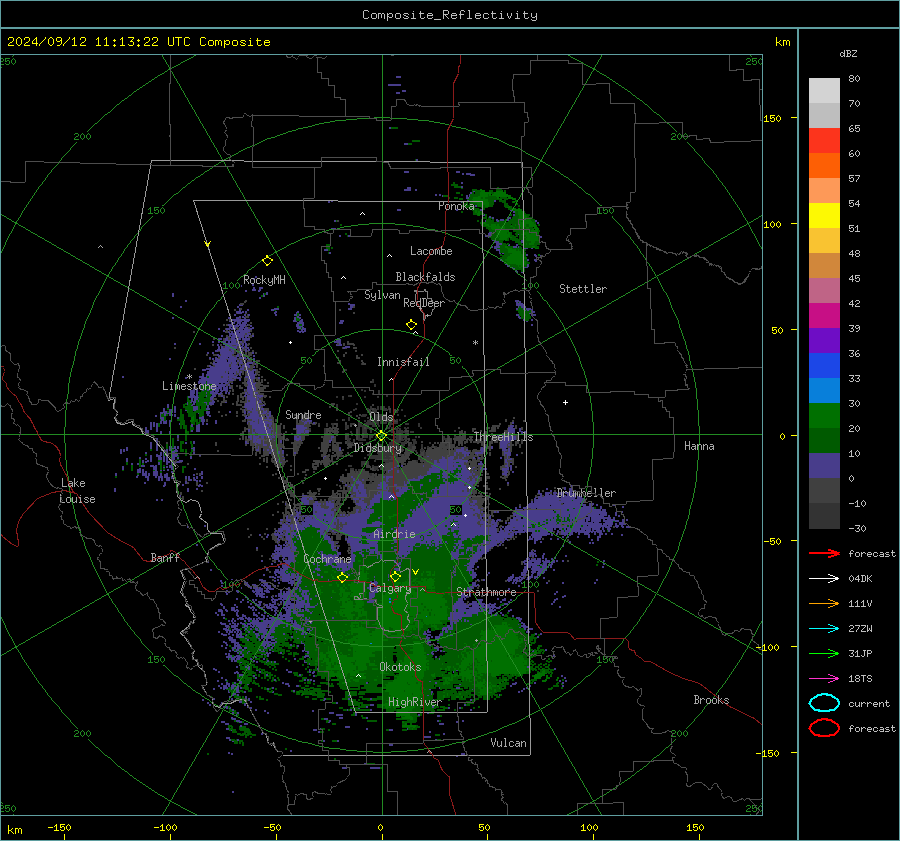Click the 18TS legend label
The height and width of the screenshot is (841, 900).
click(x=860, y=678)
